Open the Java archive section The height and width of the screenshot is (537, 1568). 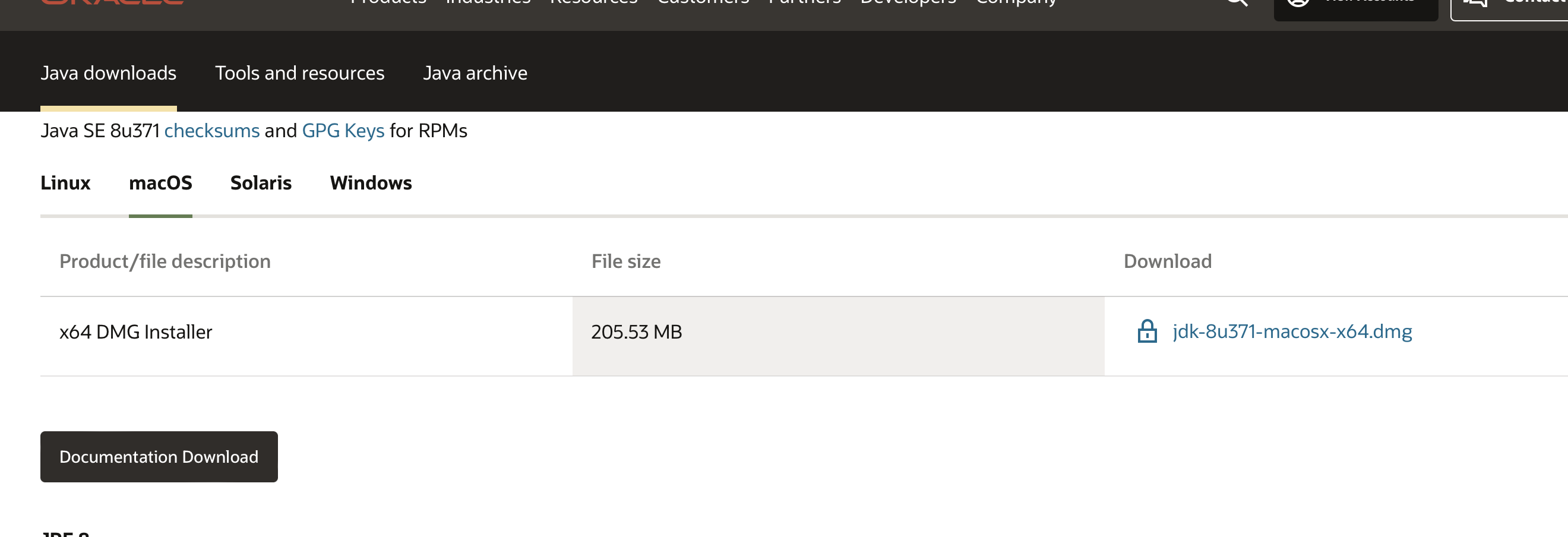475,73
